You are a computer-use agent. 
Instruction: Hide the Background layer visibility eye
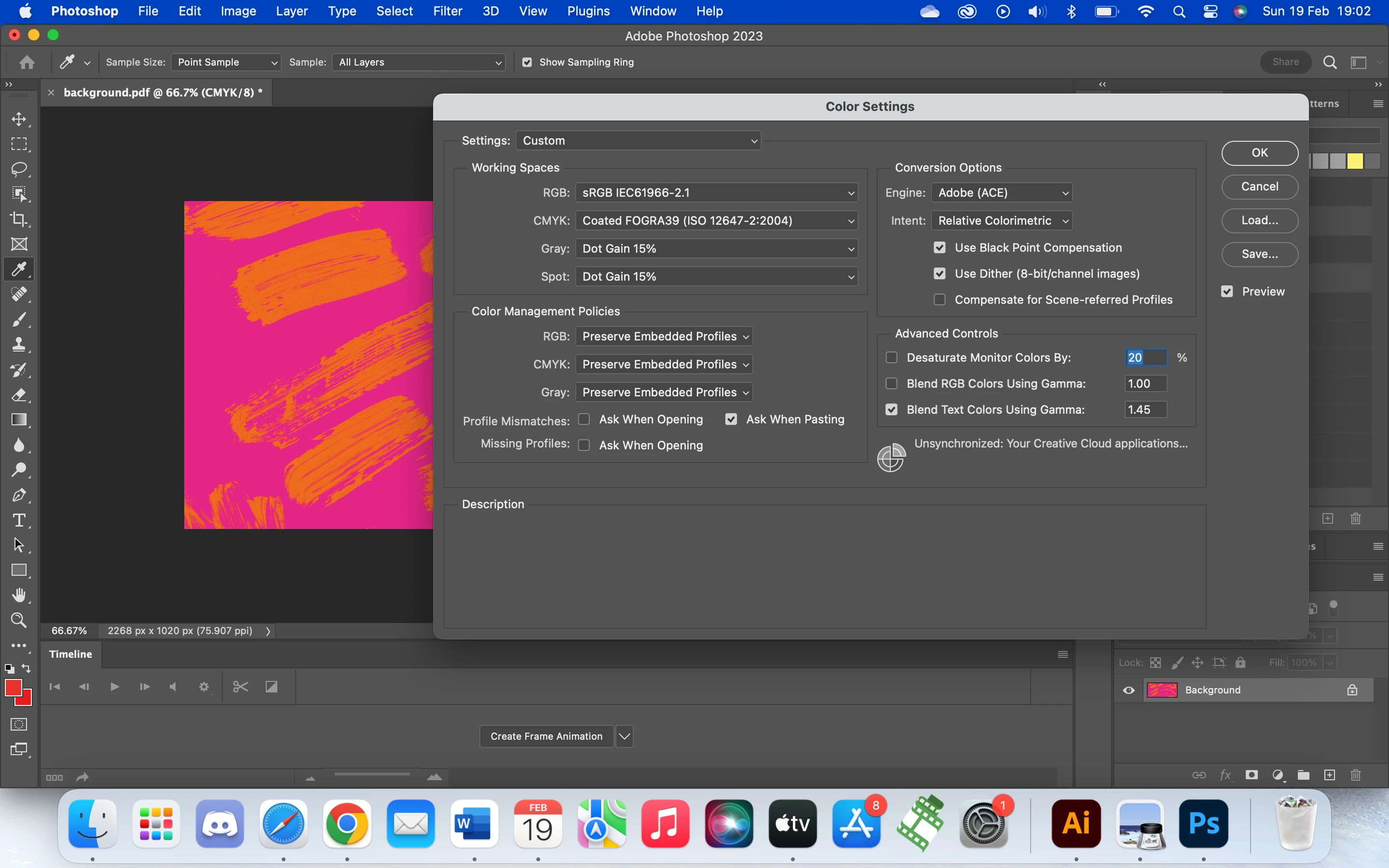pos(1129,690)
